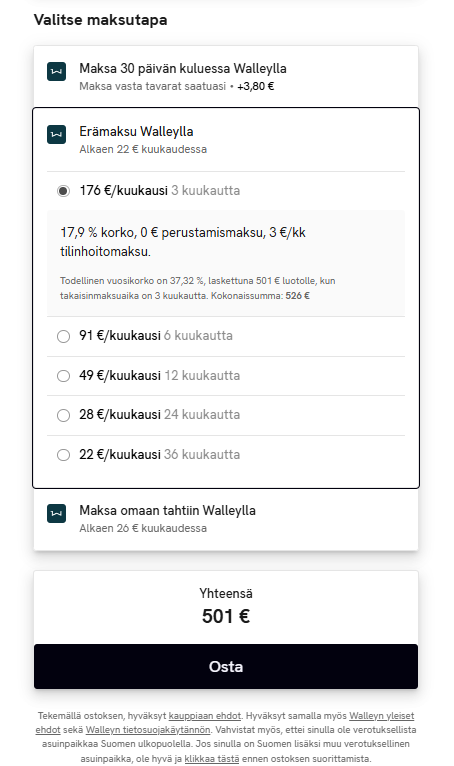The width and height of the screenshot is (454, 766).
Task: Click Walley icon beside Erämaksu Walleylla
Action: pos(56,134)
